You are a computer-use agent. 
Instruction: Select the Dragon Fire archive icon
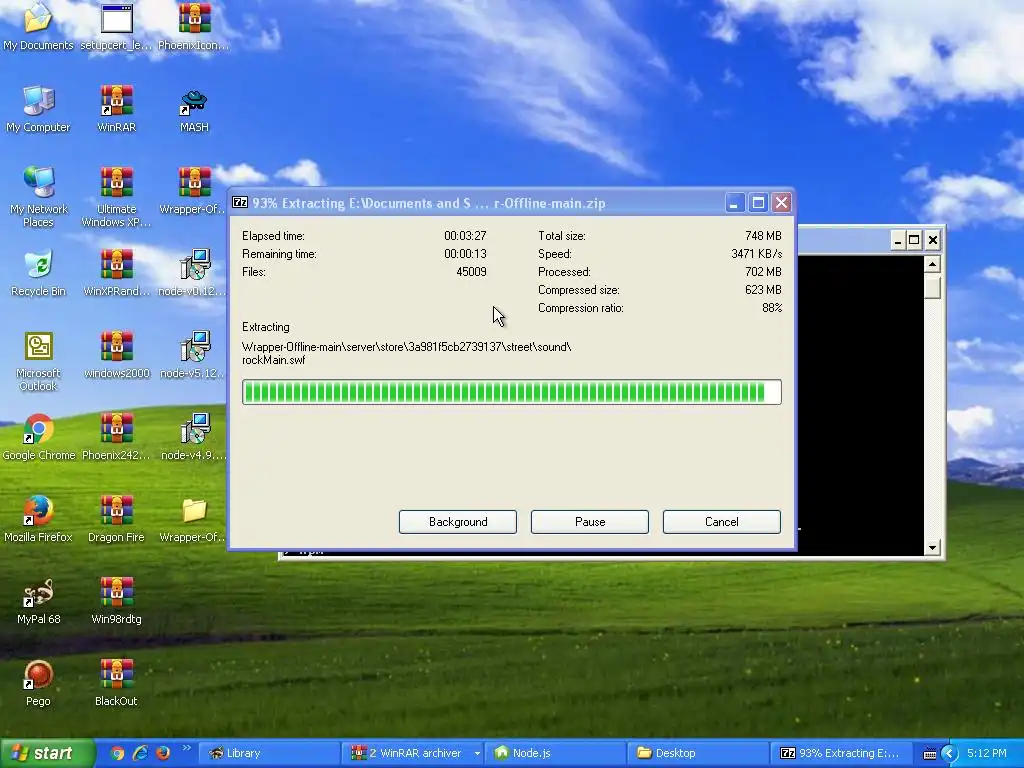click(x=116, y=519)
